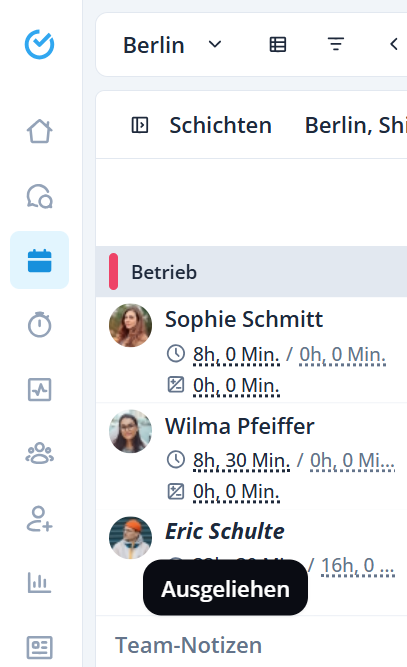Open the activity pulse monitor icon

40,389
